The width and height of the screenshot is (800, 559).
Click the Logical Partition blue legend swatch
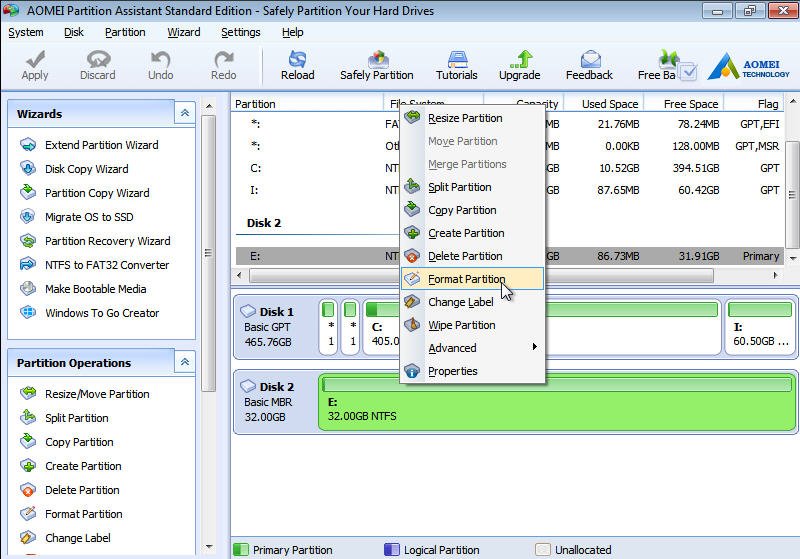point(392,549)
